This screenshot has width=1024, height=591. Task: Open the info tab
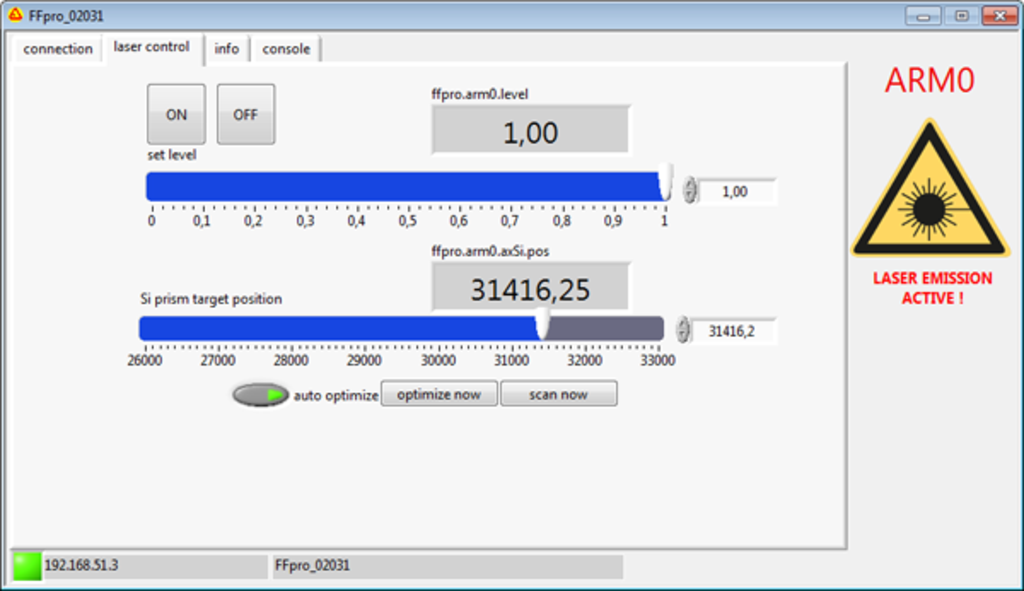[x=227, y=49]
